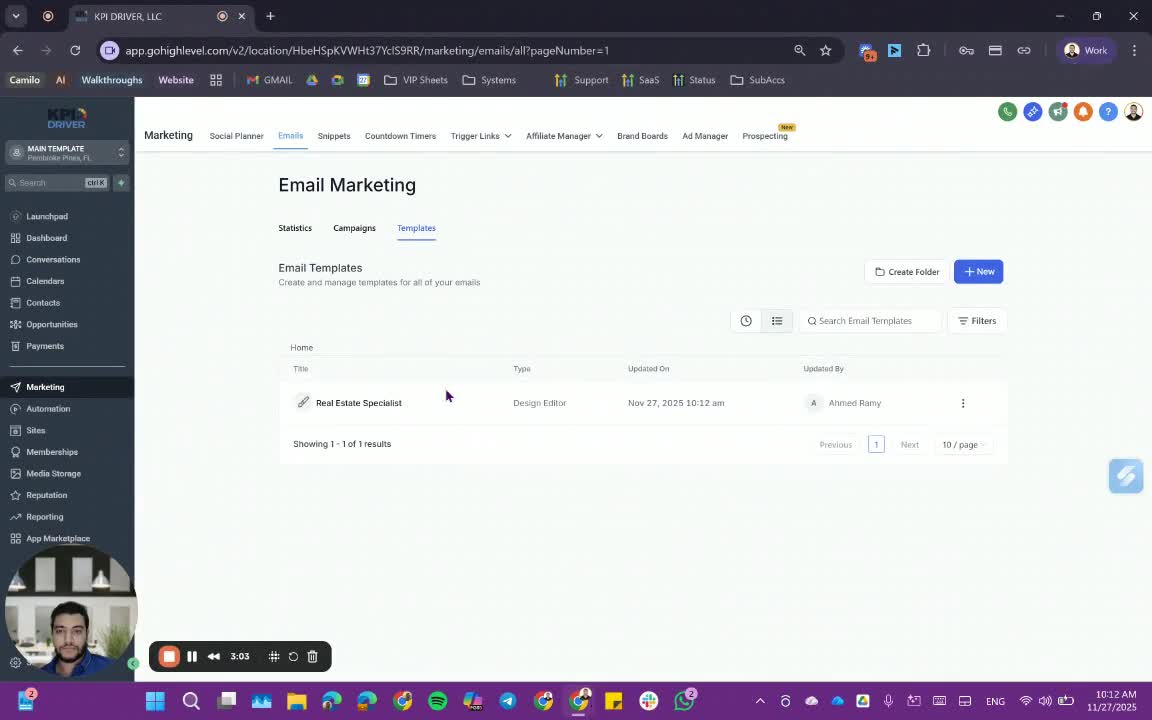1152x720 pixels.
Task: Open three-dot menu for Real Estate Specialist
Action: 962,403
